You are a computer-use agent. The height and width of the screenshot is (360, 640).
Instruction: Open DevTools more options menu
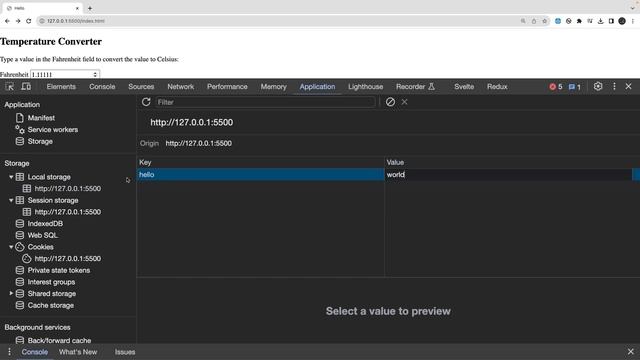pyautogui.click(x=614, y=87)
